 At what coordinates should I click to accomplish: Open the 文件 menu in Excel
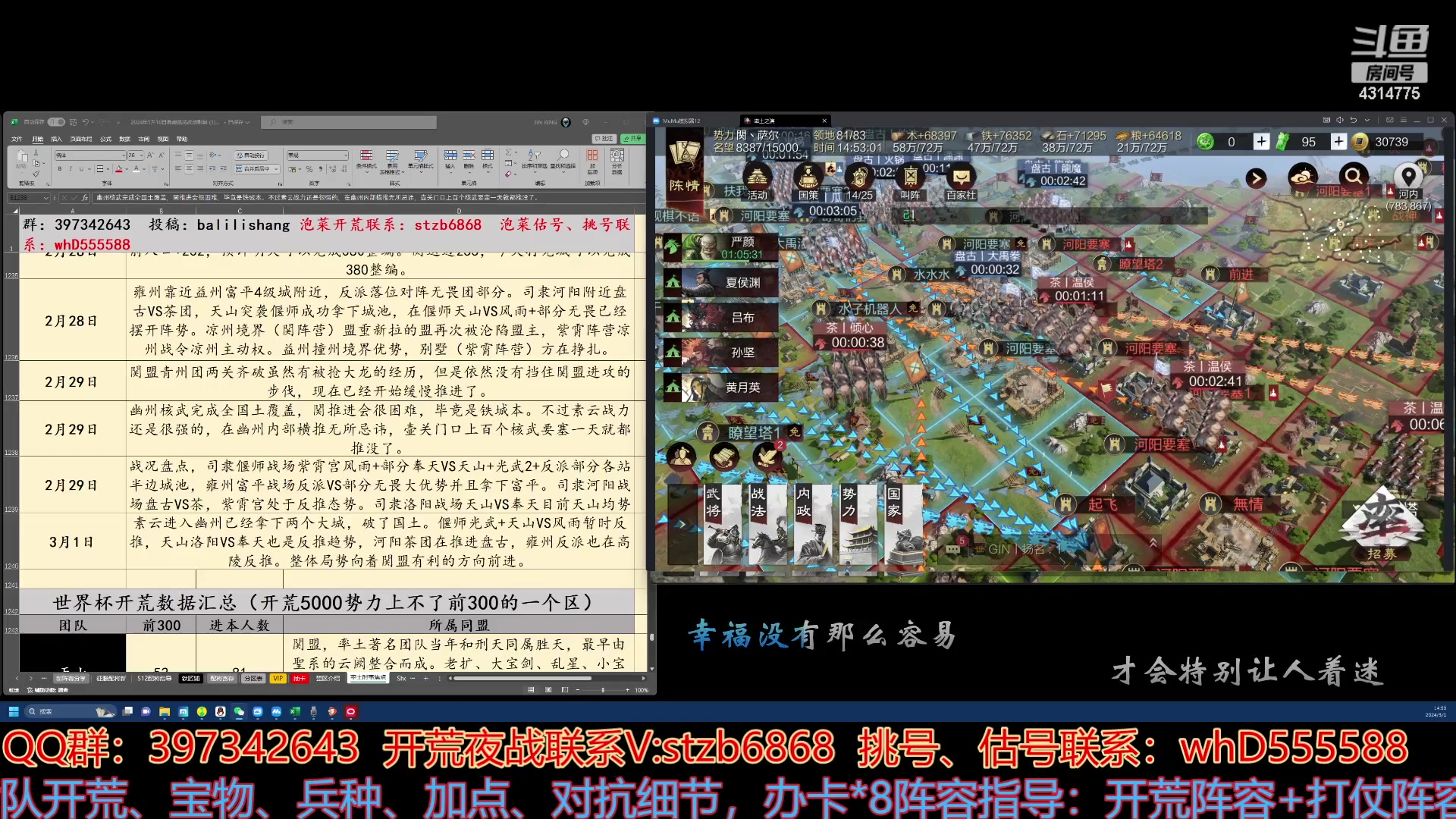(17, 139)
